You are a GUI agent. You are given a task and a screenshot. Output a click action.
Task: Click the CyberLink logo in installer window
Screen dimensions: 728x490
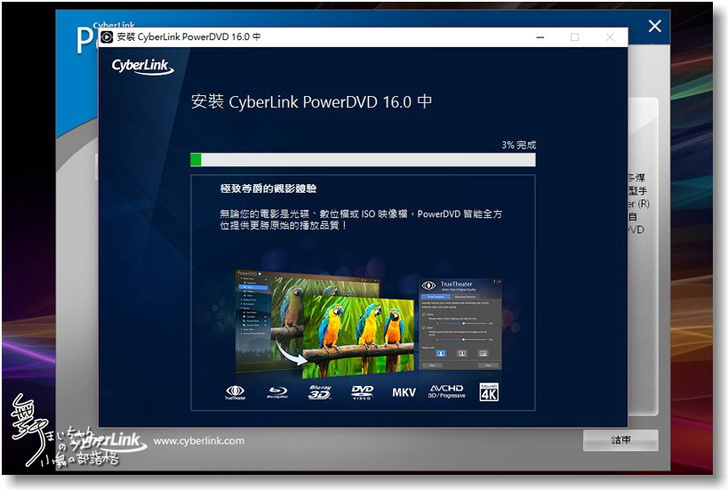click(x=143, y=66)
